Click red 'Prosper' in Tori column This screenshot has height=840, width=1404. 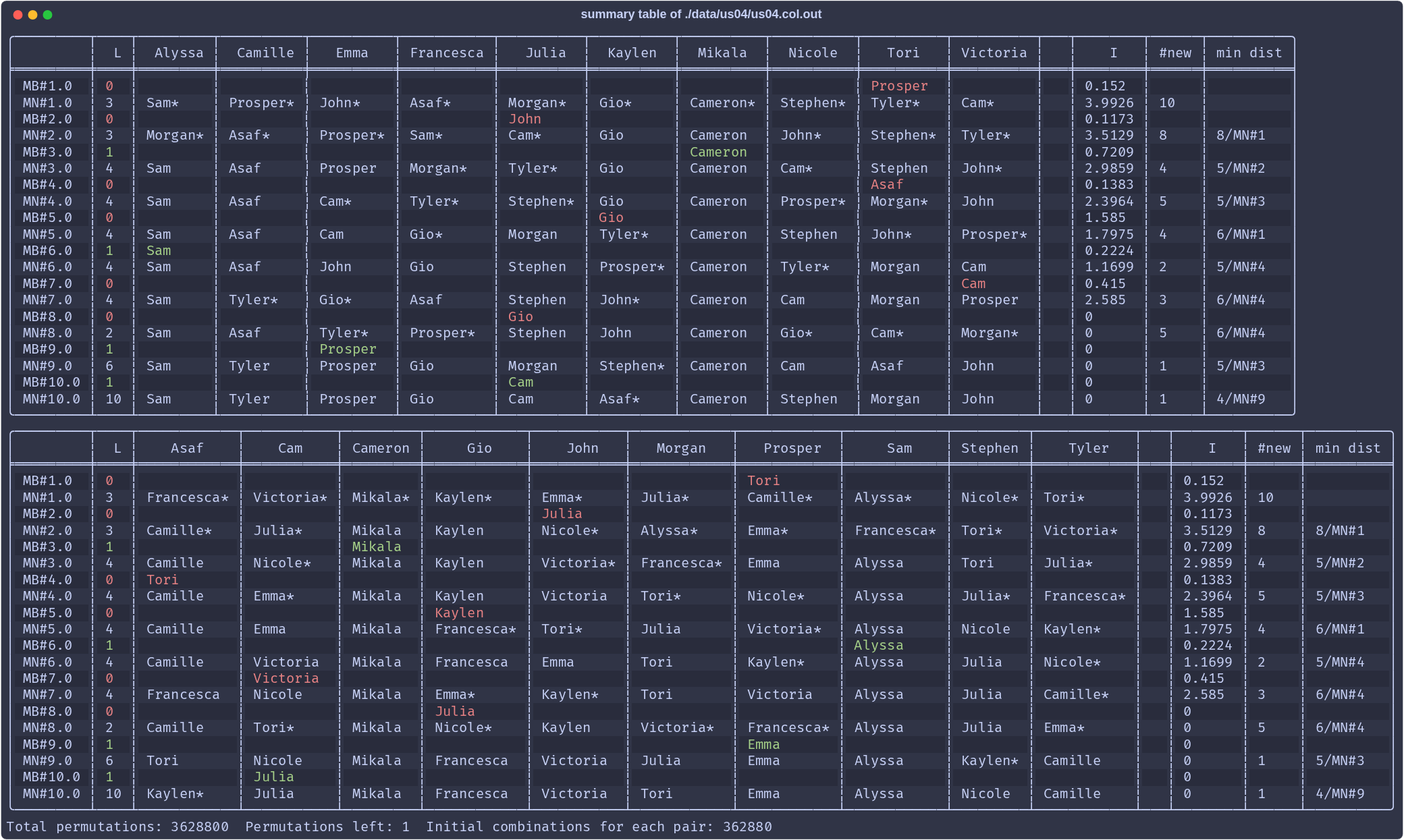click(x=899, y=86)
